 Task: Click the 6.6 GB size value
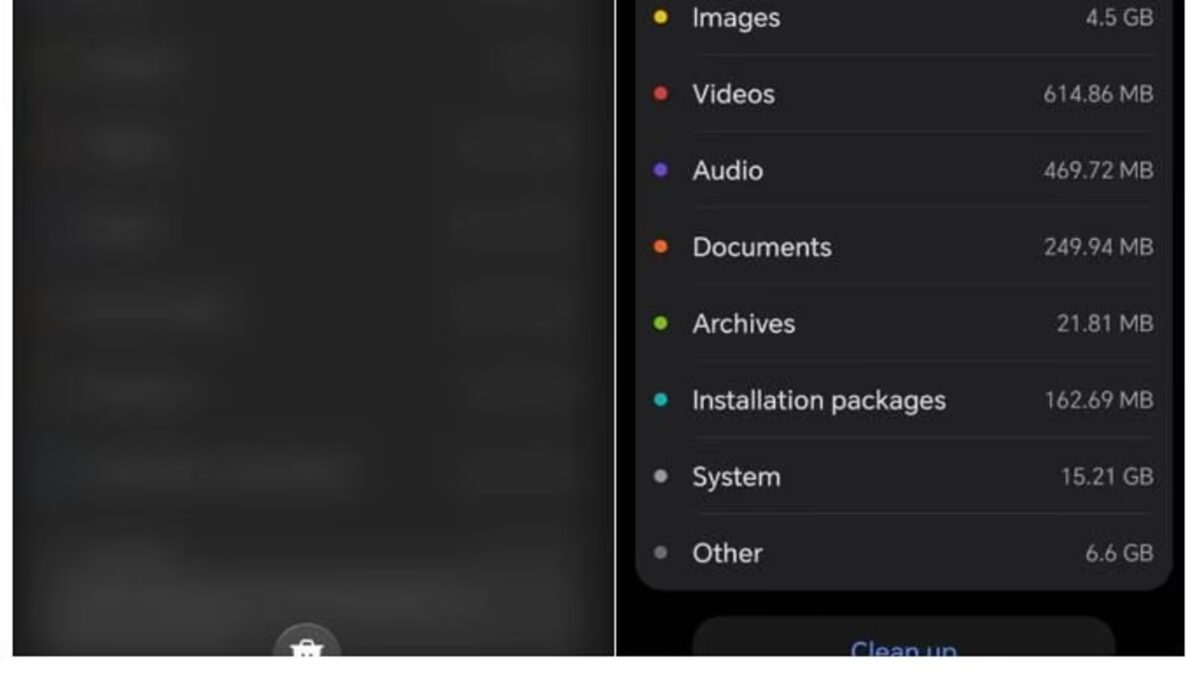[x=1119, y=553]
